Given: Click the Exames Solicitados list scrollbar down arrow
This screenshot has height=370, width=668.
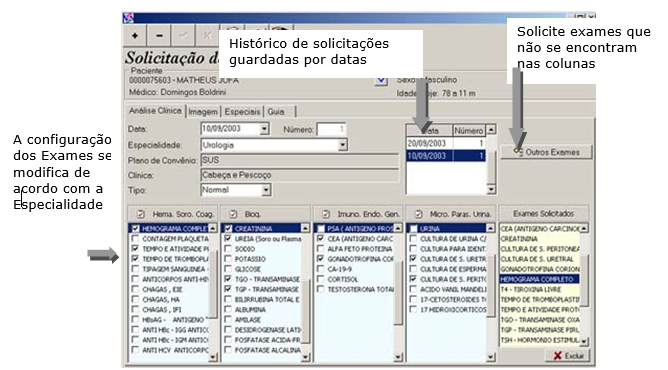Looking at the screenshot, I should (584, 341).
